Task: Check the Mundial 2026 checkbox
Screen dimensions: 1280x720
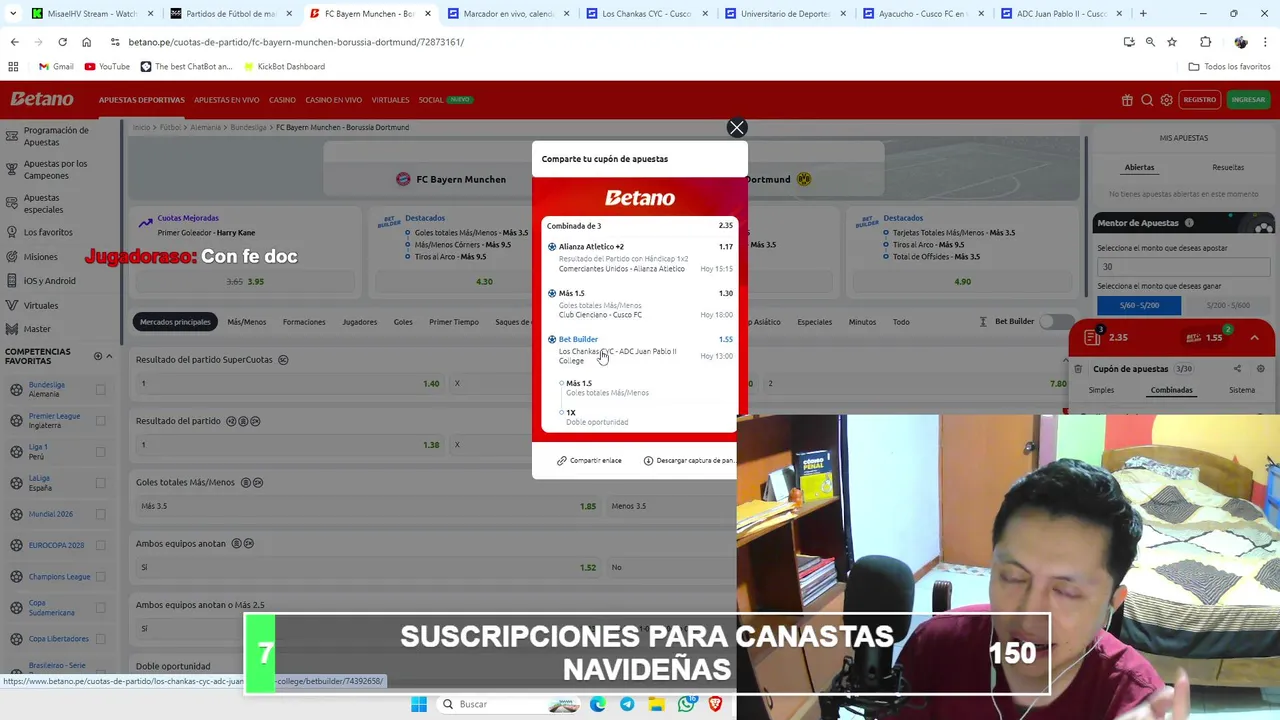Action: tap(100, 514)
